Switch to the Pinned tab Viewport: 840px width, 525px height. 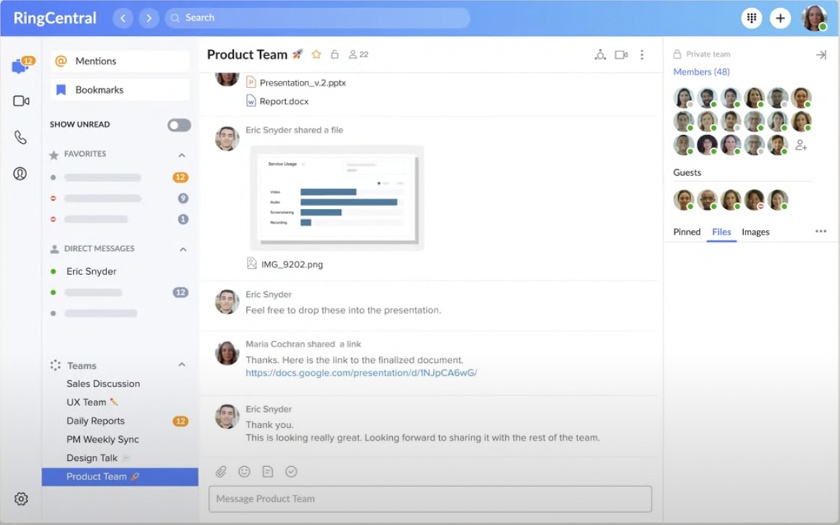point(686,232)
